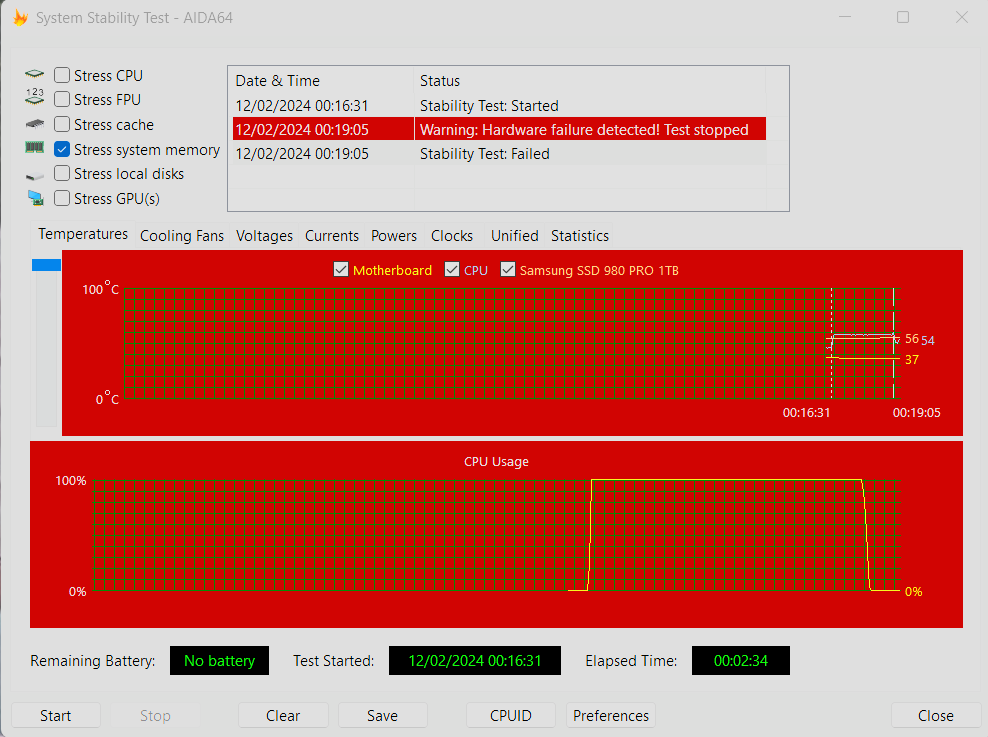This screenshot has width=988, height=737.
Task: Open the CPUID panel
Action: 511,716
